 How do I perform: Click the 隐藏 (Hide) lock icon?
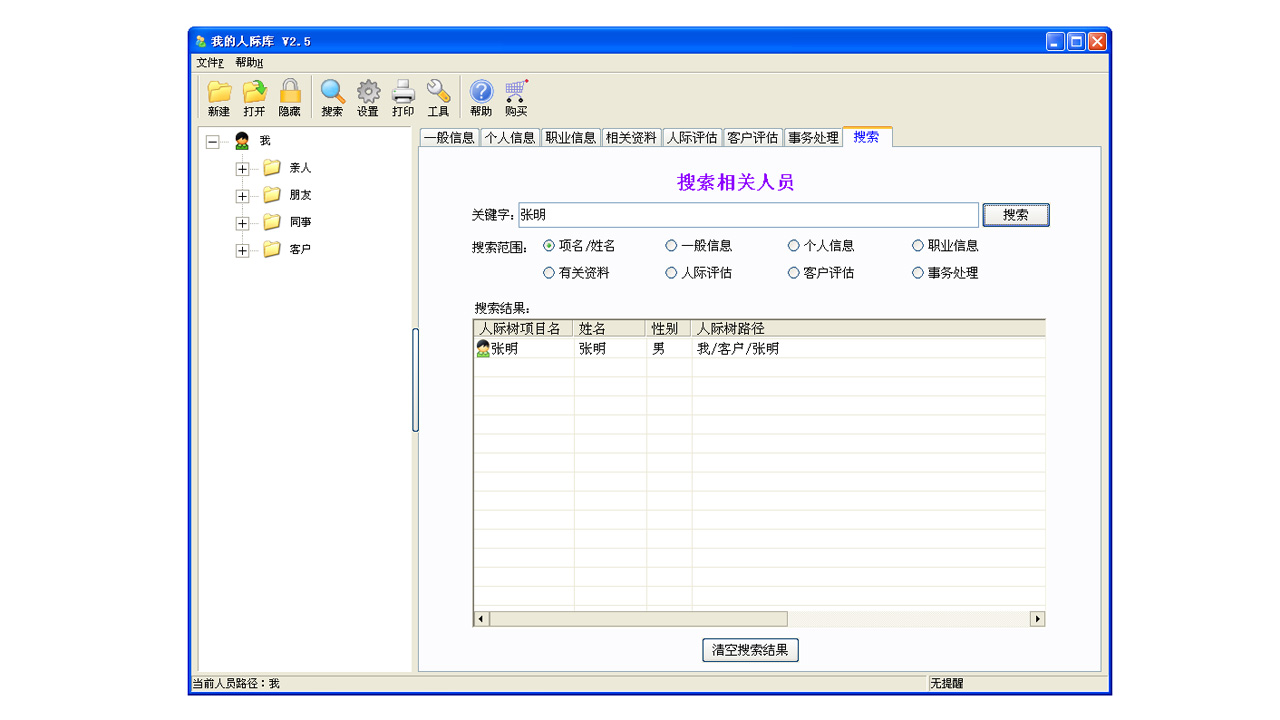[289, 93]
